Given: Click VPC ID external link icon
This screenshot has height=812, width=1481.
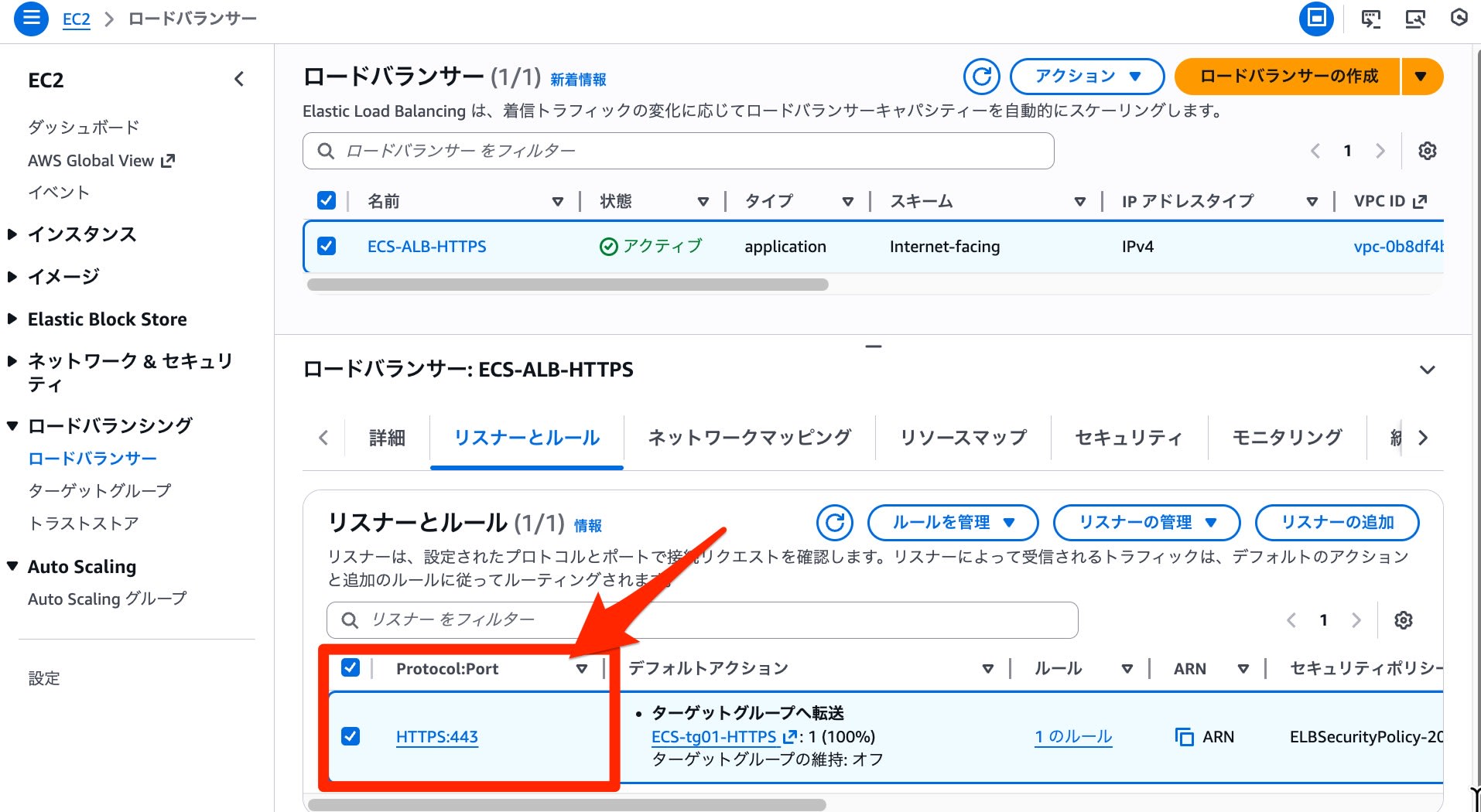Looking at the screenshot, I should pyautogui.click(x=1420, y=202).
